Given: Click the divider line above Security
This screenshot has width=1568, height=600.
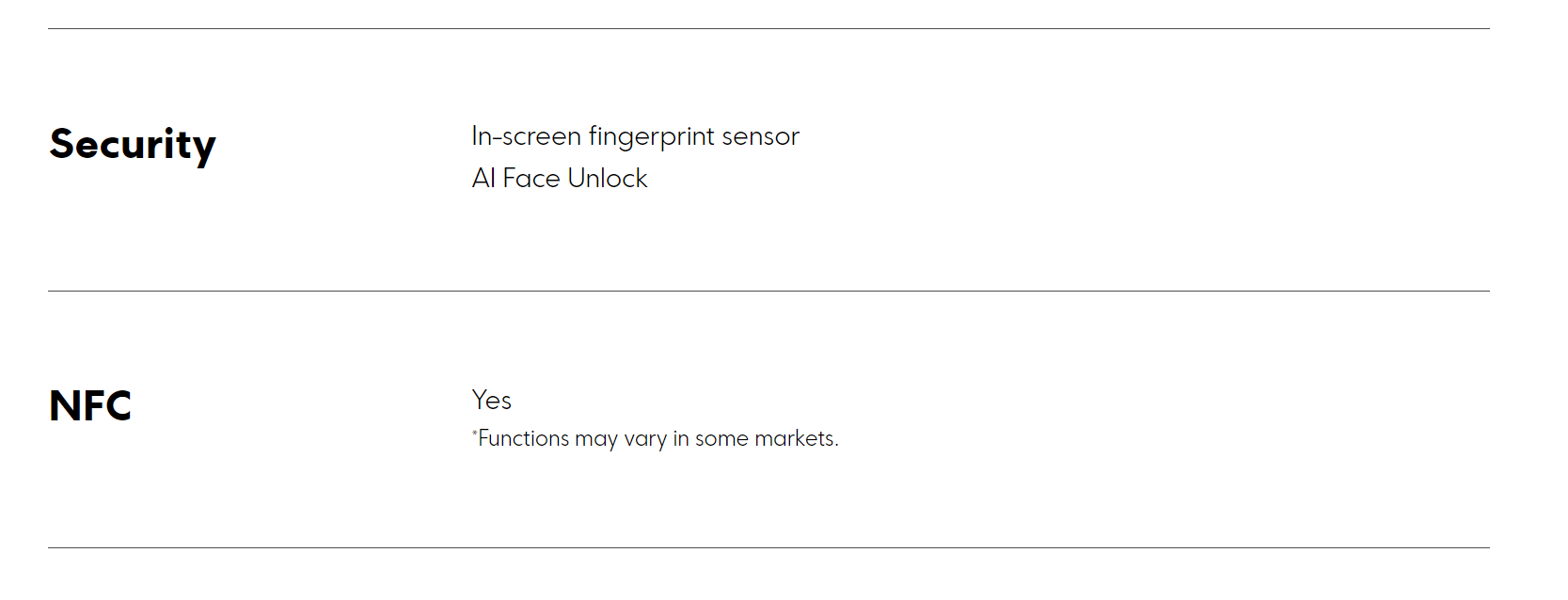Looking at the screenshot, I should pyautogui.click(x=768, y=29).
